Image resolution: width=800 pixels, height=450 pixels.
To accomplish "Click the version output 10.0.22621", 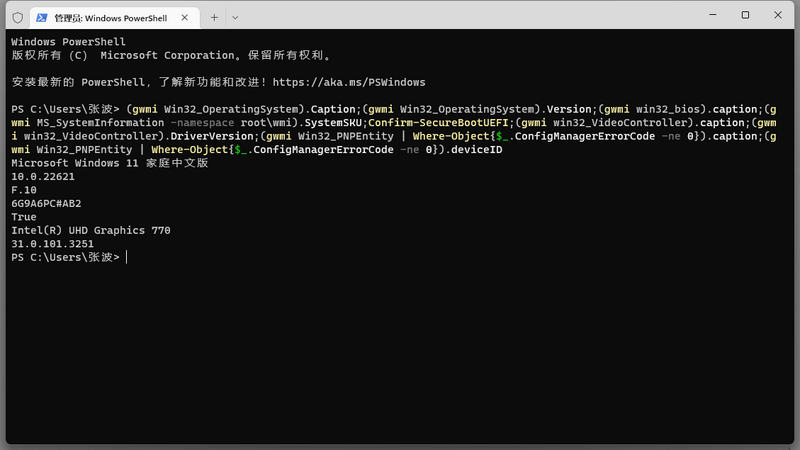I will pos(43,177).
